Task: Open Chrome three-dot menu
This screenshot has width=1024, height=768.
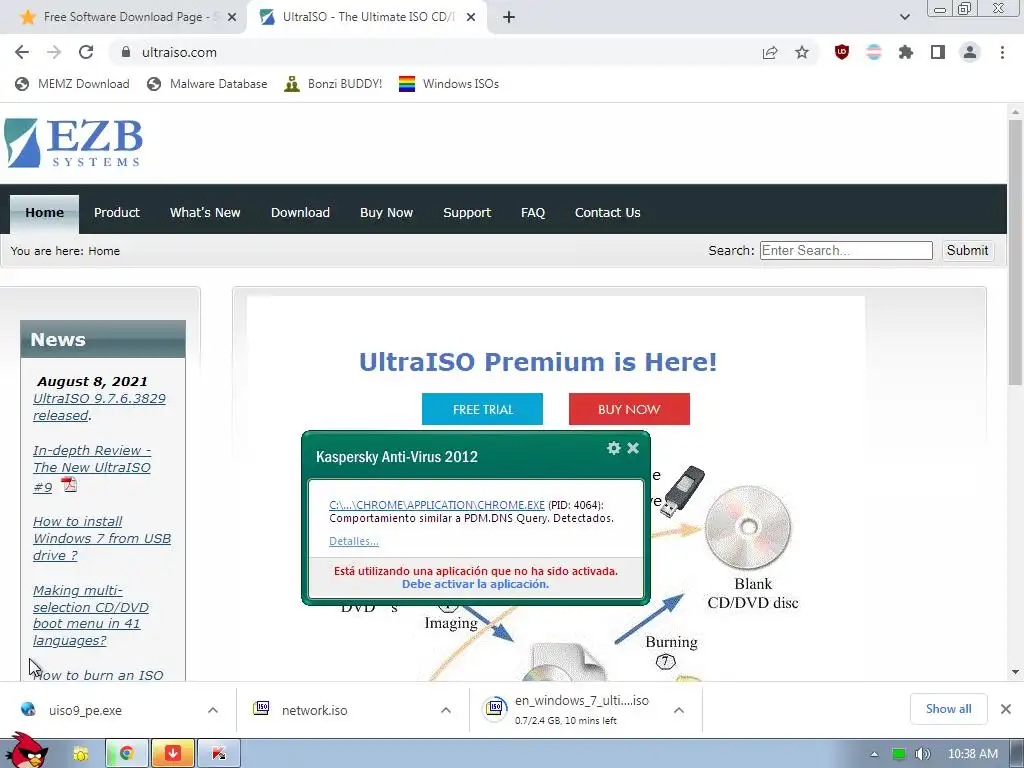Action: tap(1002, 52)
